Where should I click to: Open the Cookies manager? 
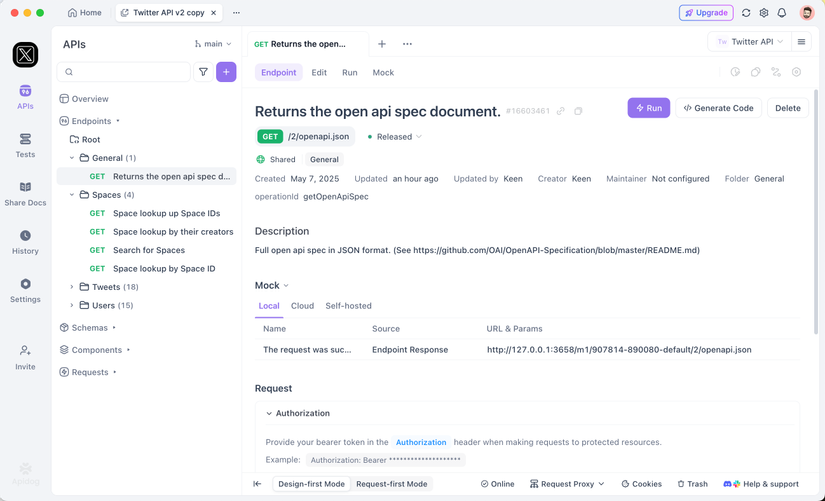tap(641, 484)
